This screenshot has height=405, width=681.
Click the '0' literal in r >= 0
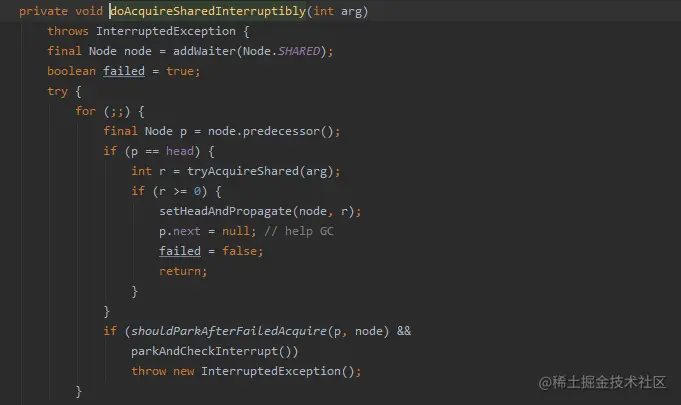(x=197, y=191)
